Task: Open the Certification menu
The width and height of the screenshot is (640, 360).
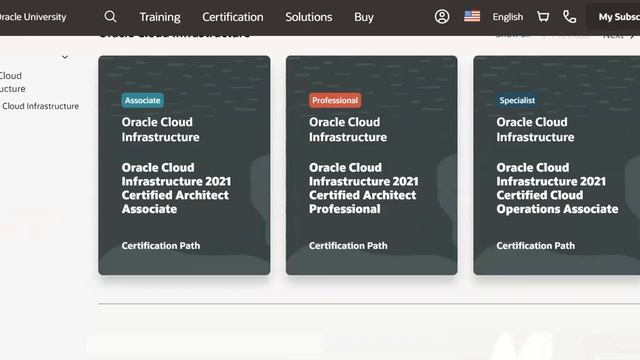Action: 233,17
